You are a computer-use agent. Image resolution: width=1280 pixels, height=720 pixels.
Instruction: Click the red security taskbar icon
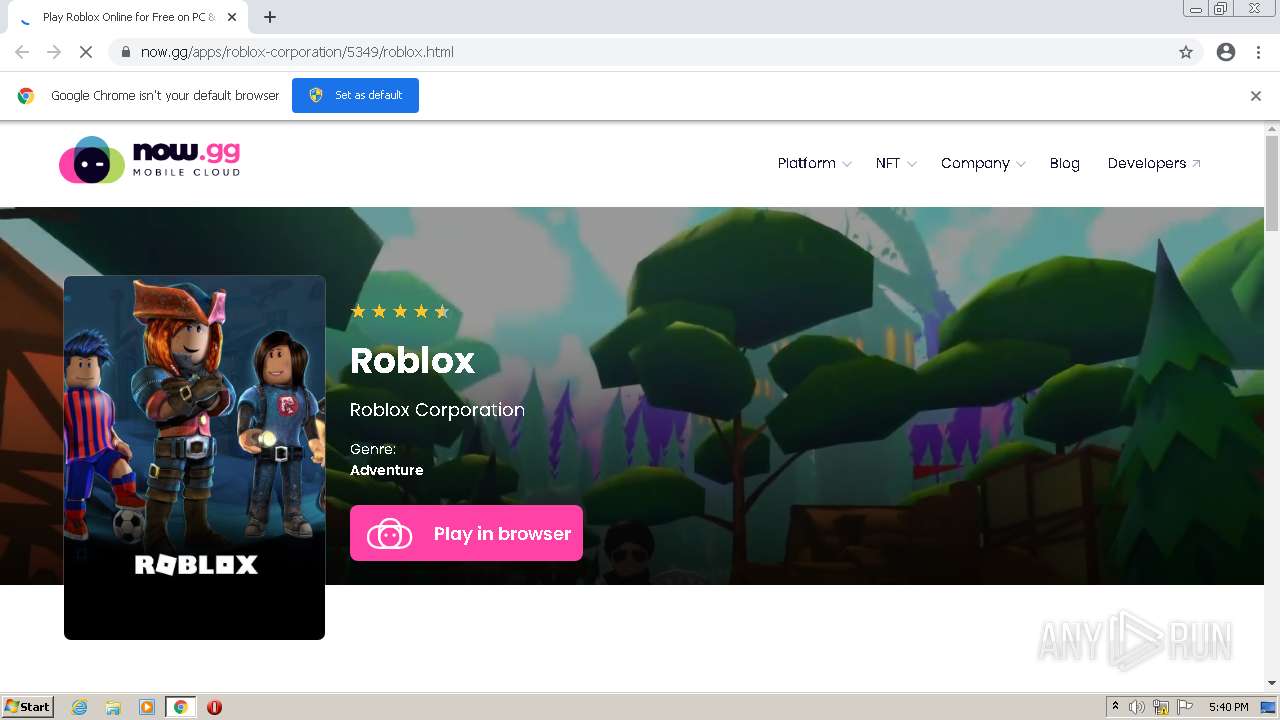[214, 707]
